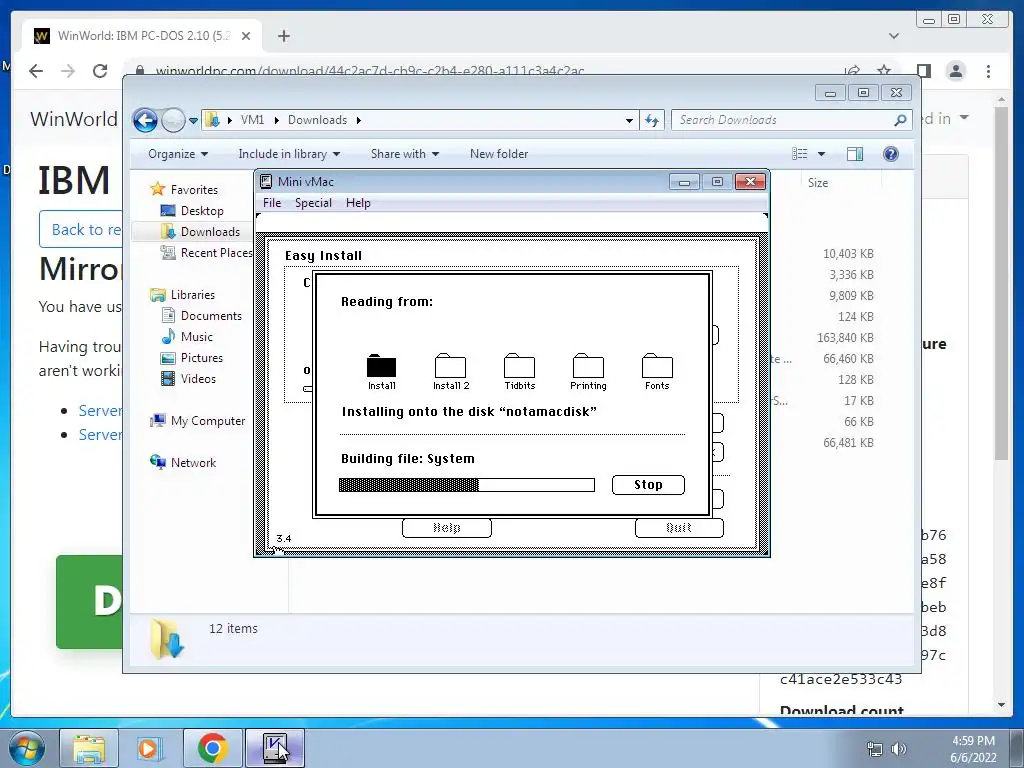This screenshot has height=768, width=1024.
Task: Click the Mini vMac title bar icon
Action: pyautogui.click(x=266, y=182)
